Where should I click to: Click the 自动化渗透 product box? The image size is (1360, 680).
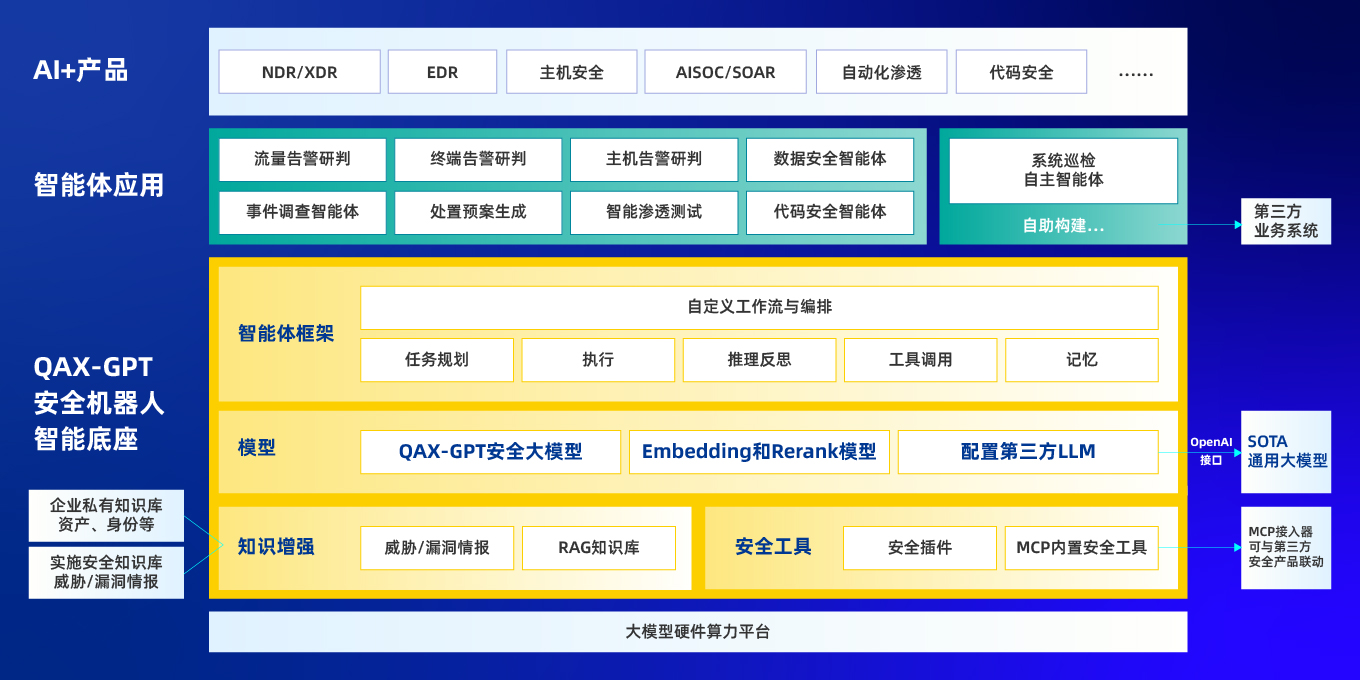[x=881, y=72]
